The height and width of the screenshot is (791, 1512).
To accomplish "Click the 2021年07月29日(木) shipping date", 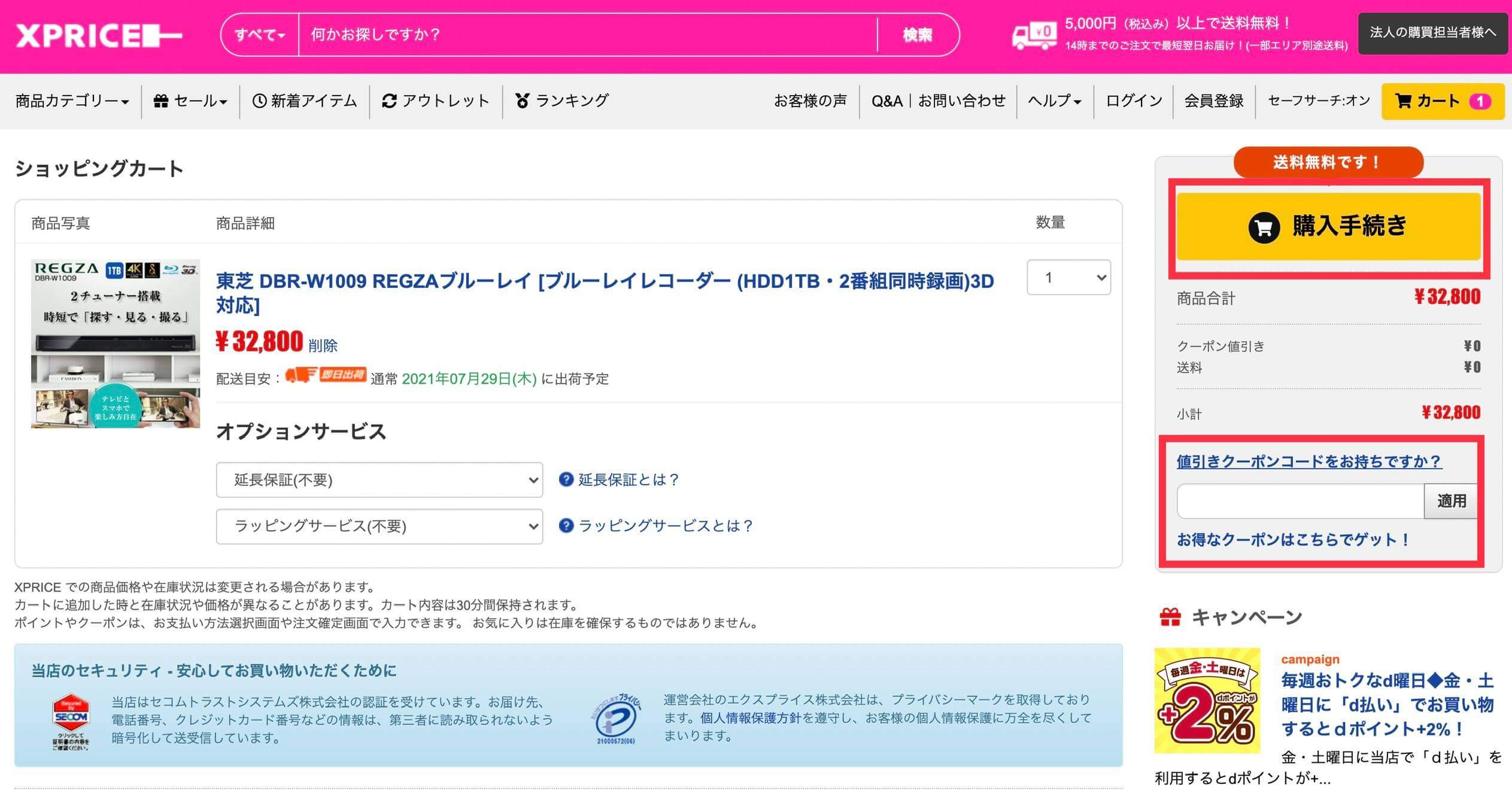I will (x=469, y=379).
